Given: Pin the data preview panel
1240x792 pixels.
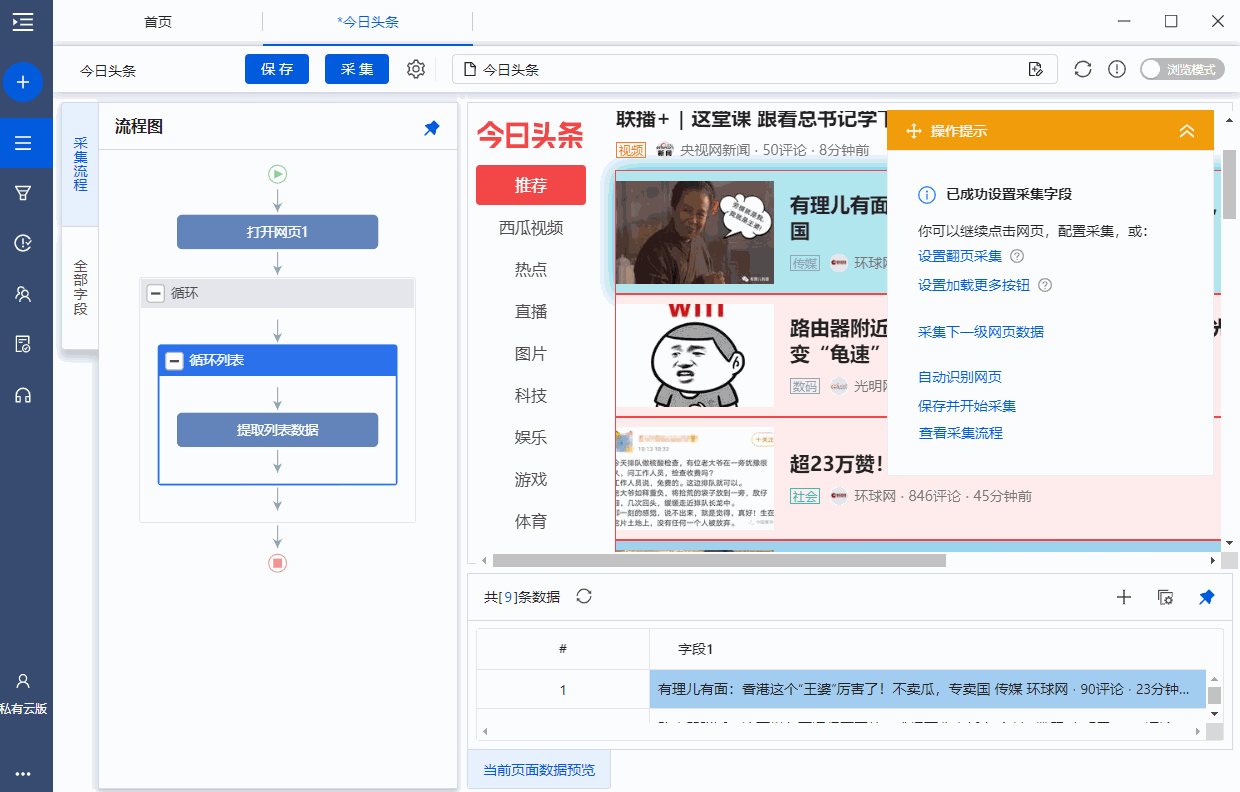Looking at the screenshot, I should [1207, 597].
